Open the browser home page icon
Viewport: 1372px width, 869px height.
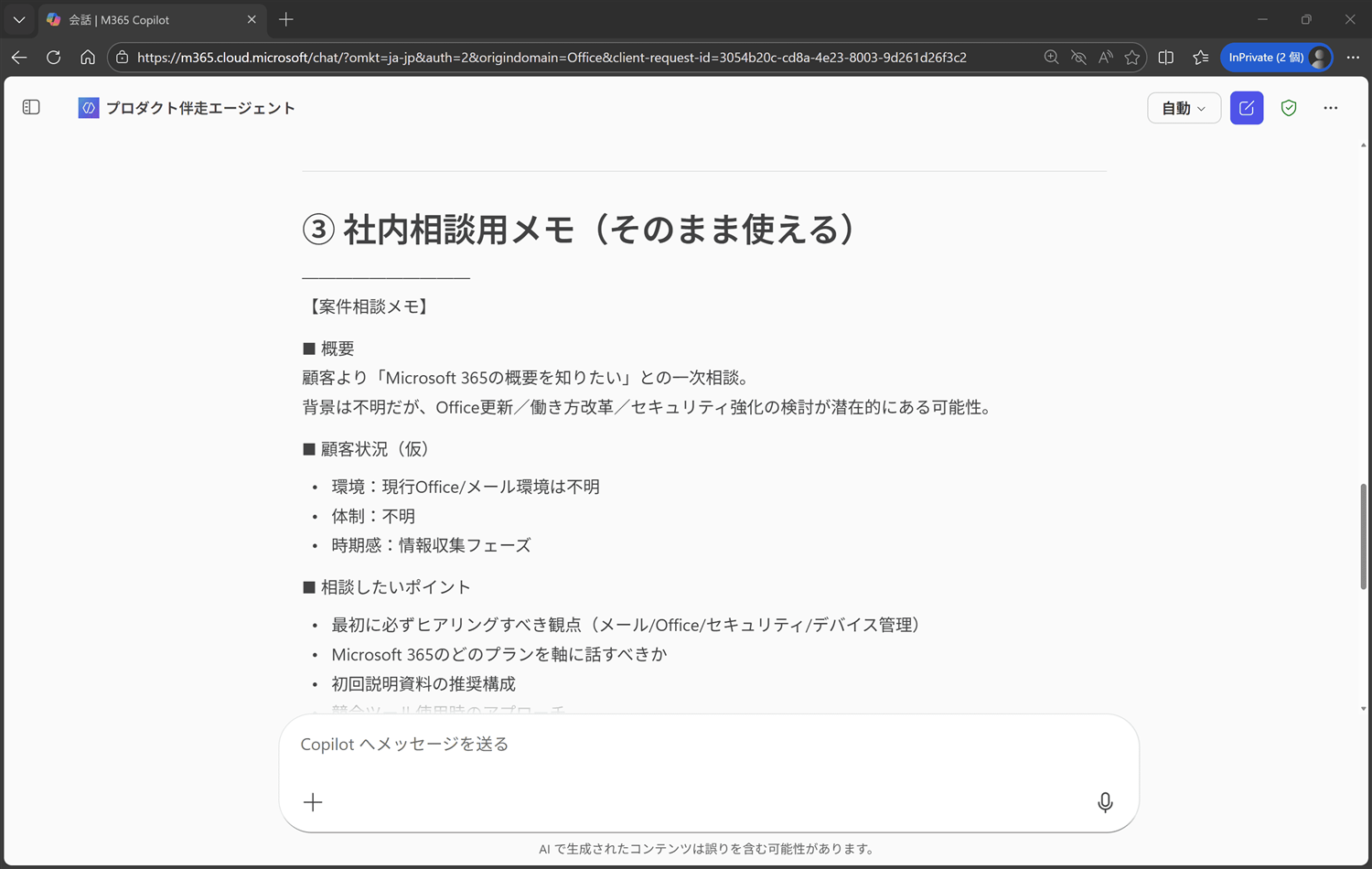point(88,57)
